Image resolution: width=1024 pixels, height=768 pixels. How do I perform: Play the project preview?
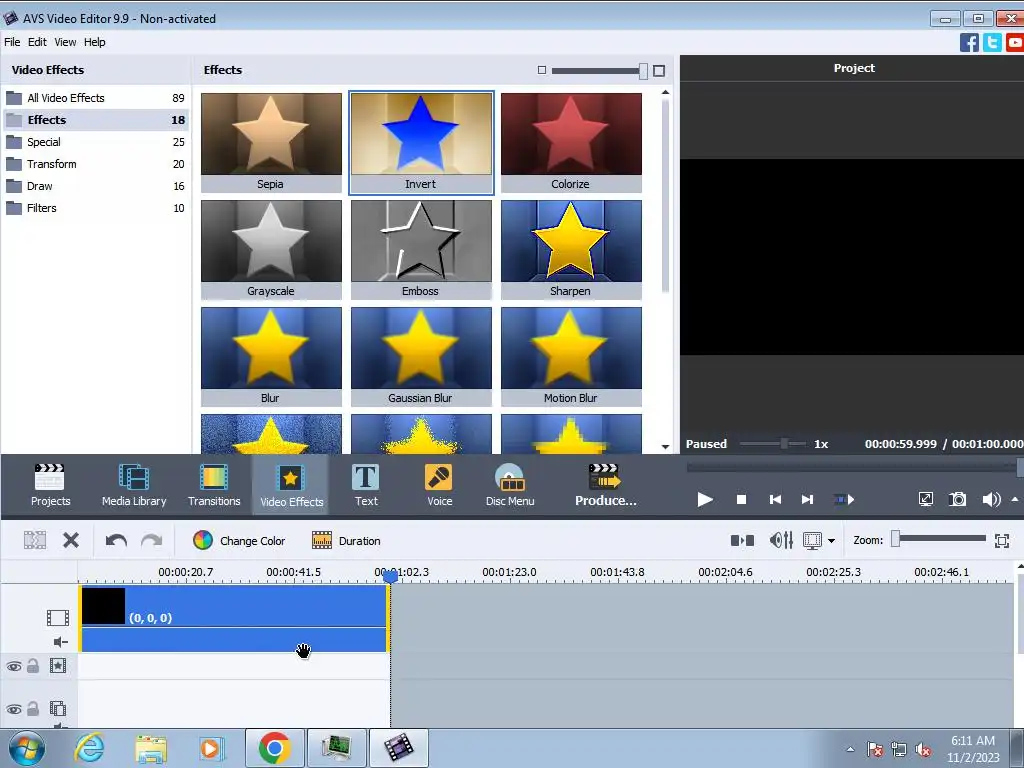tap(705, 500)
